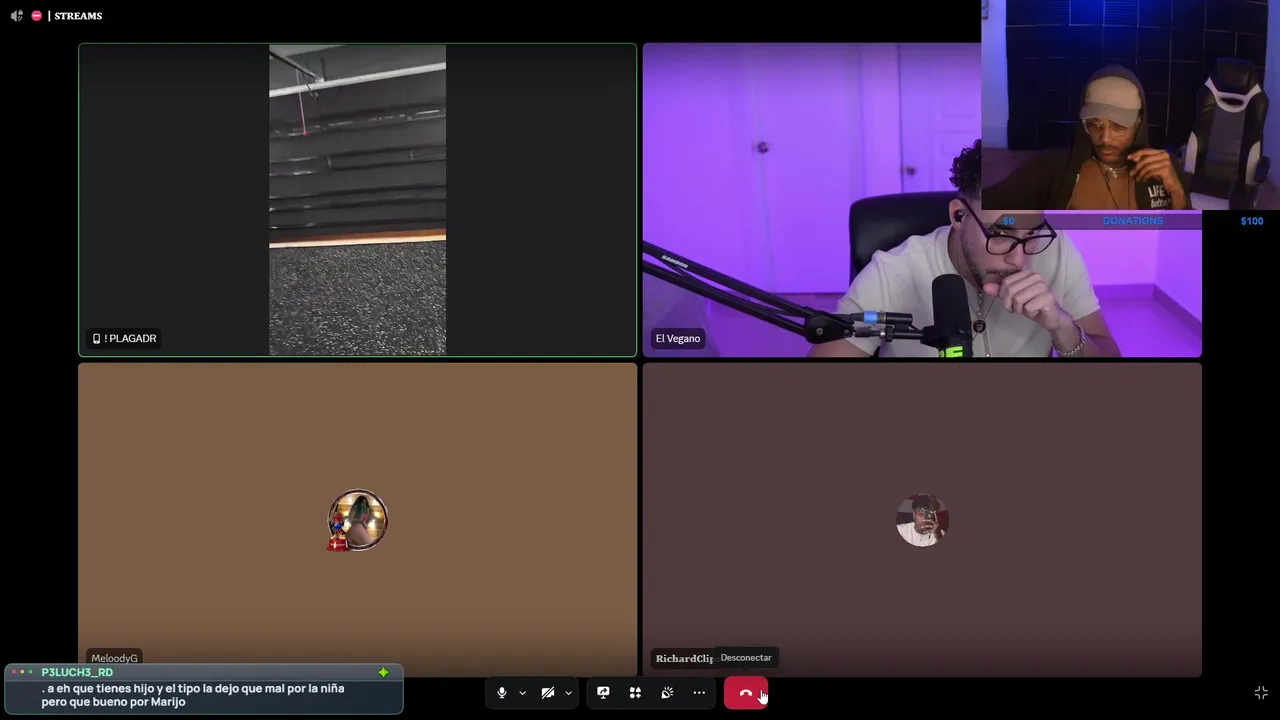Turn on the camera
1280x720 pixels.
pyautogui.click(x=548, y=693)
